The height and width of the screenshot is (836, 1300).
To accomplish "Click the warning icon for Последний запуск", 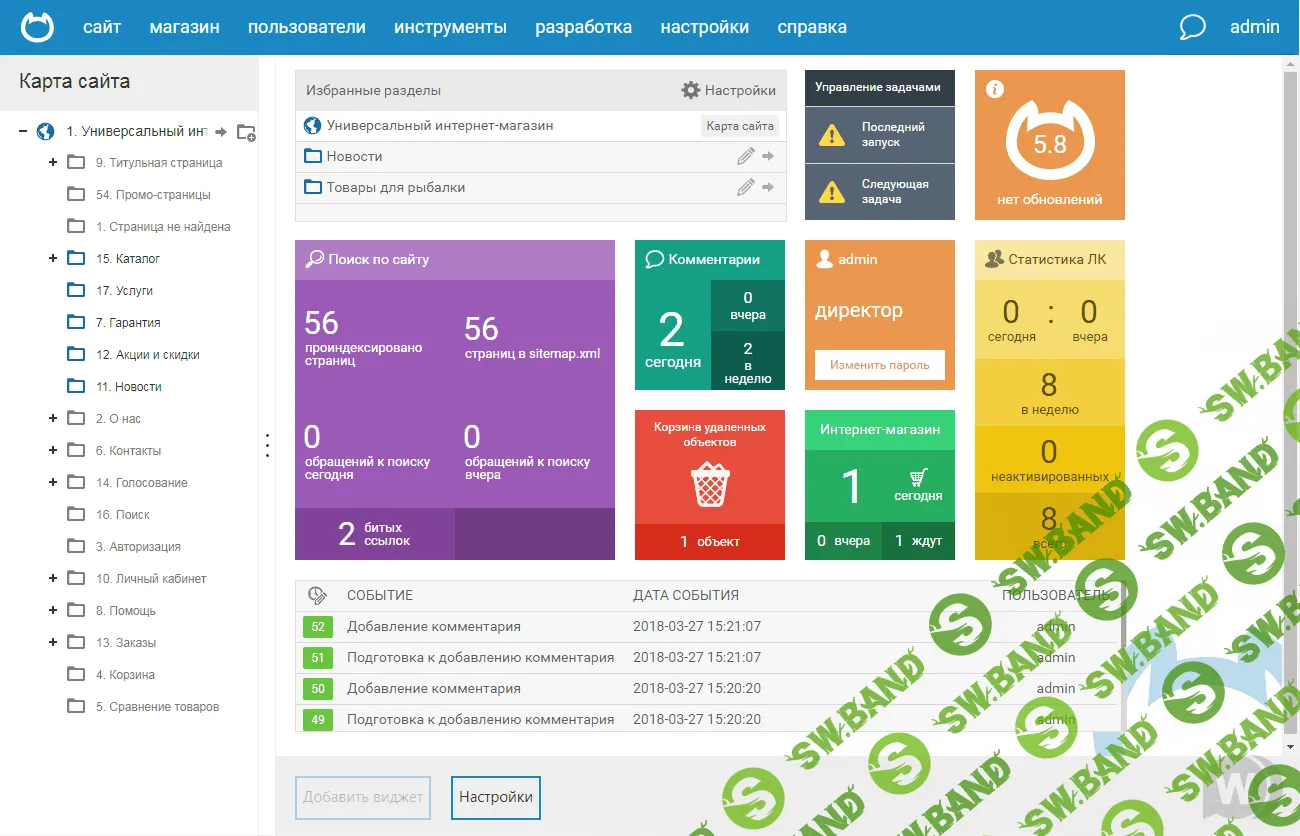I will click(831, 135).
